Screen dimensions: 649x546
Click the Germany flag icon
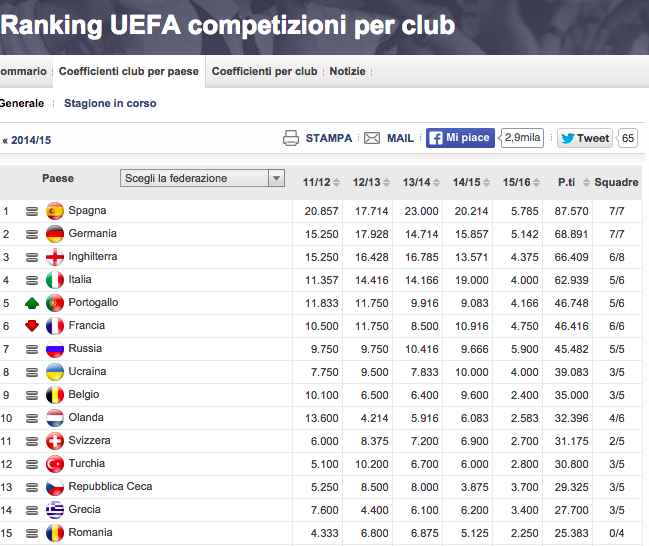coord(55,234)
